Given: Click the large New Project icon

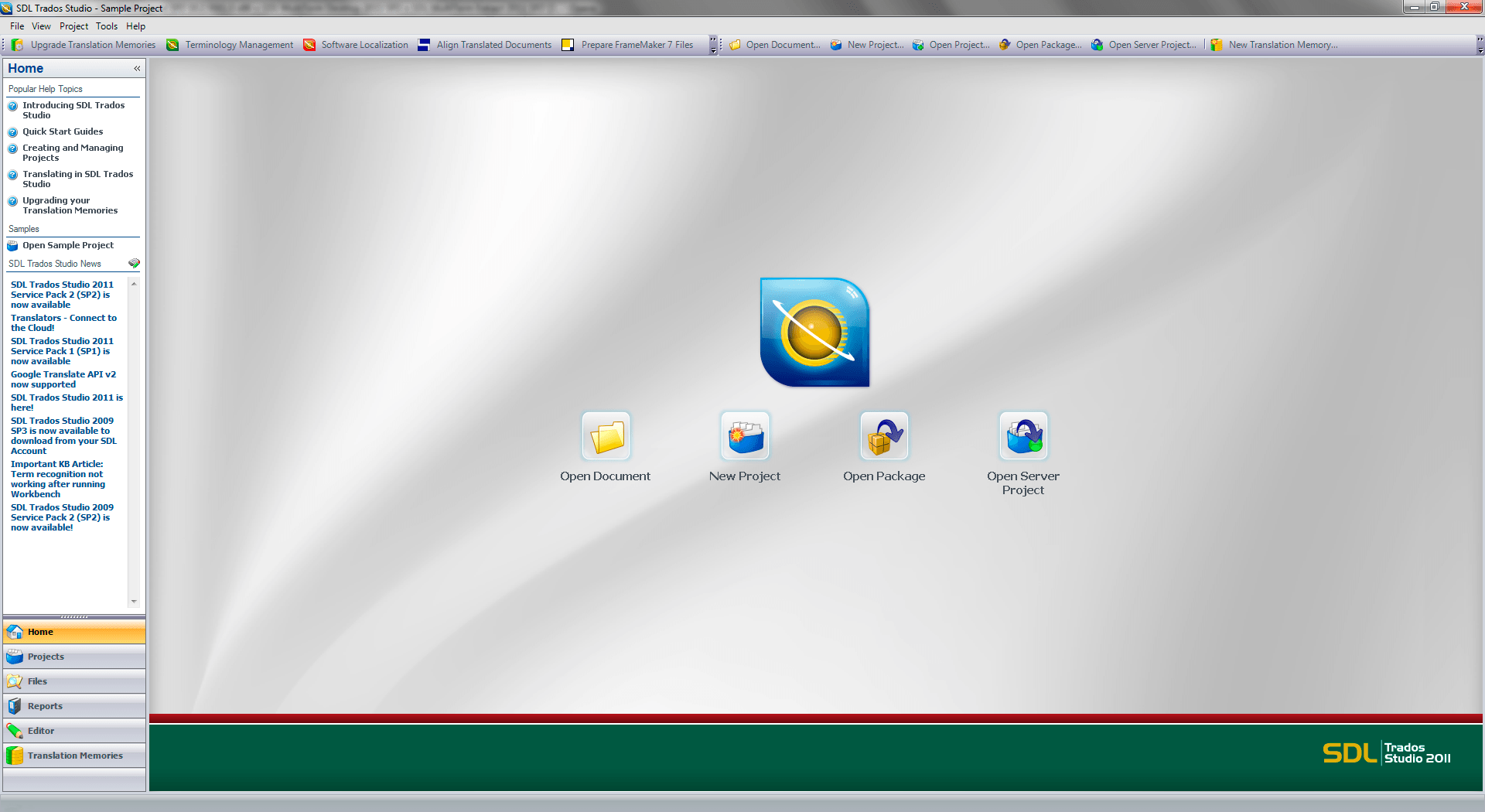Looking at the screenshot, I should coord(745,435).
